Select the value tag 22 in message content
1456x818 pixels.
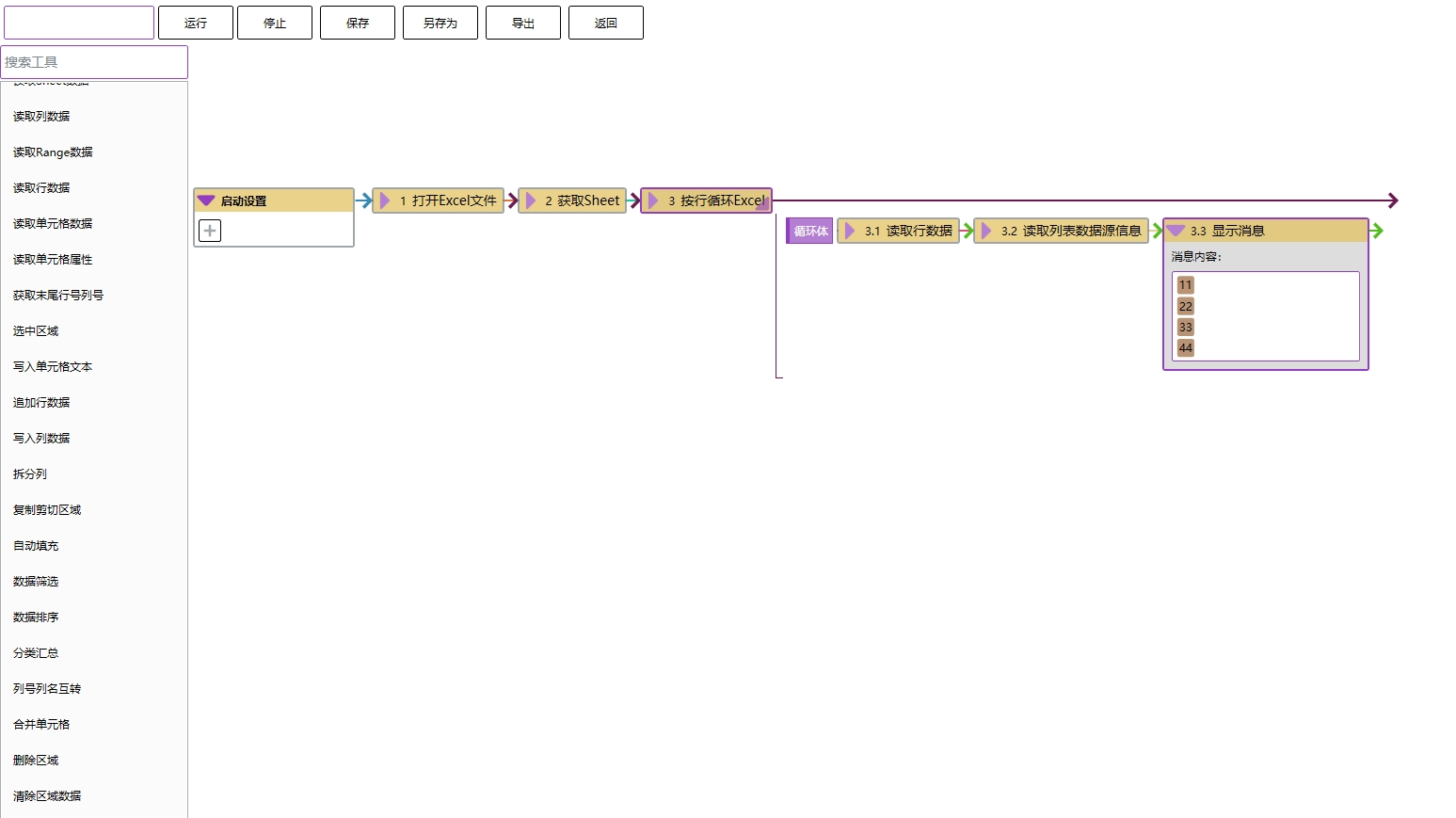[x=1185, y=306]
